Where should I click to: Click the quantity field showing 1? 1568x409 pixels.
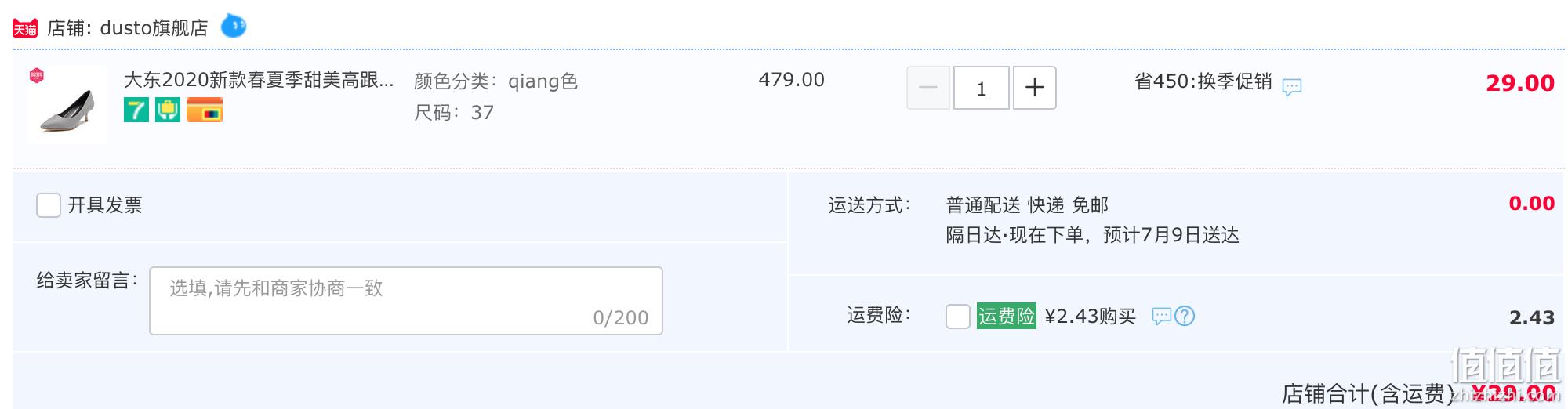[982, 88]
